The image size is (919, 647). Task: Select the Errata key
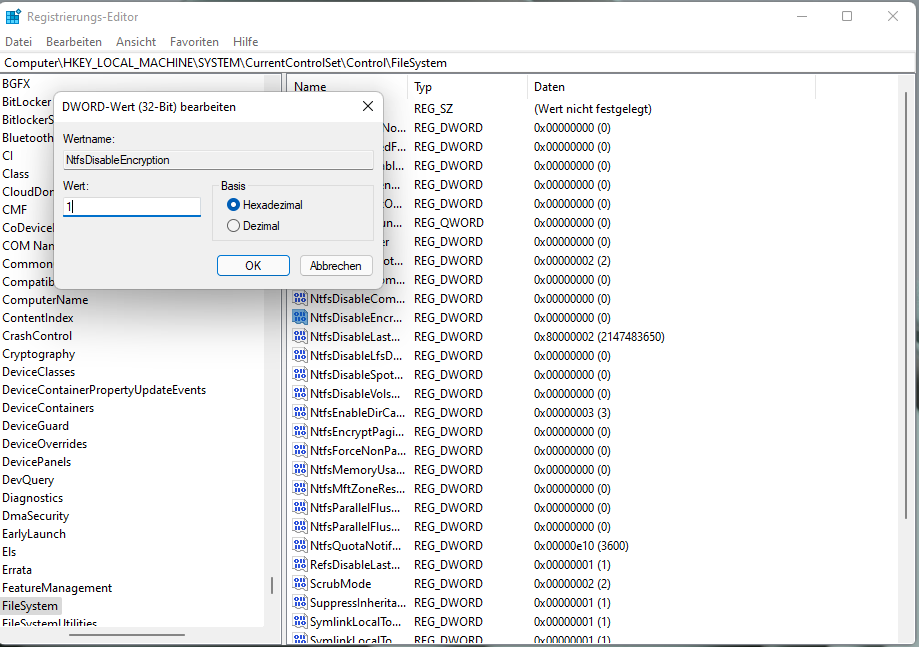(x=17, y=570)
